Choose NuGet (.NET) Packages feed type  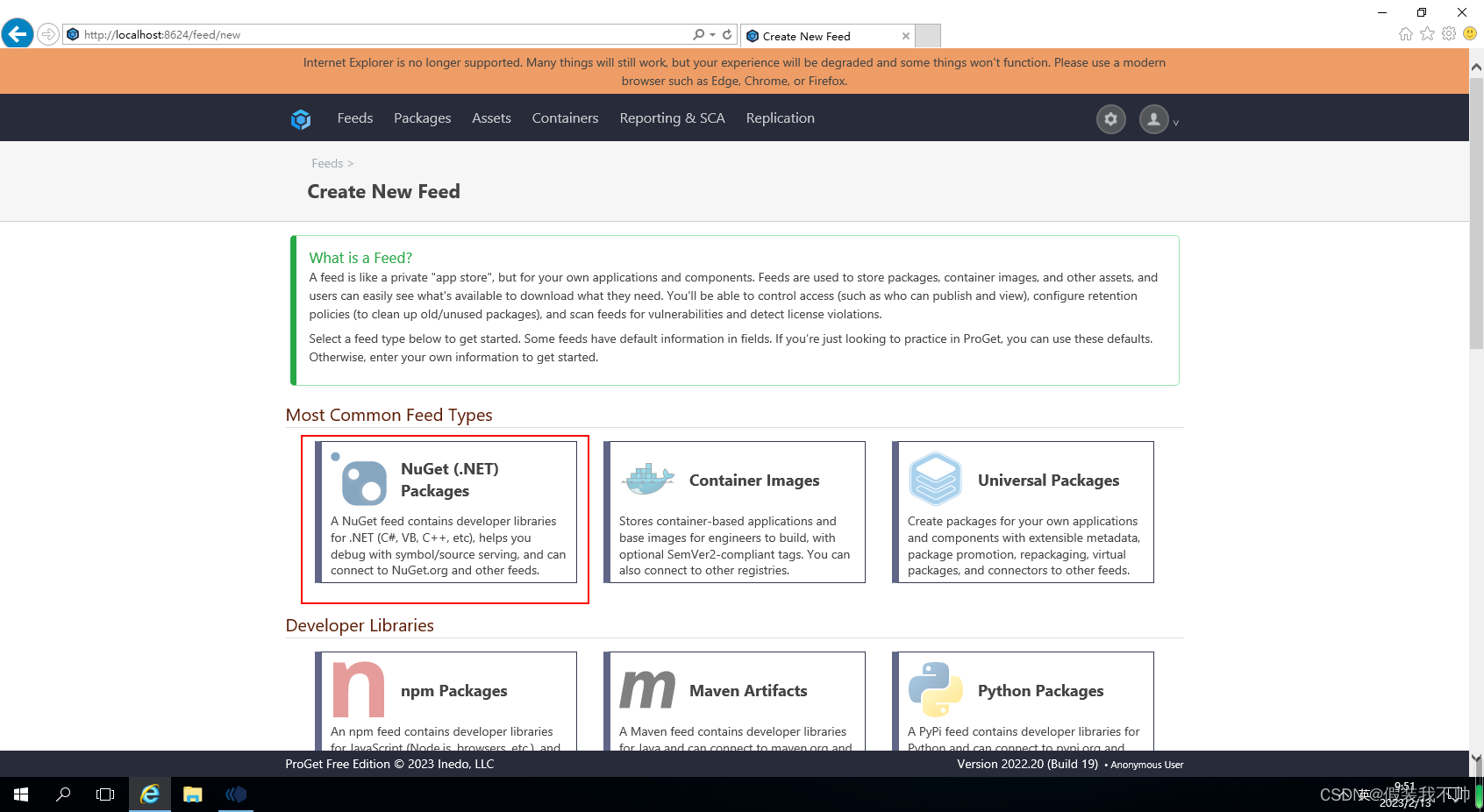point(446,512)
